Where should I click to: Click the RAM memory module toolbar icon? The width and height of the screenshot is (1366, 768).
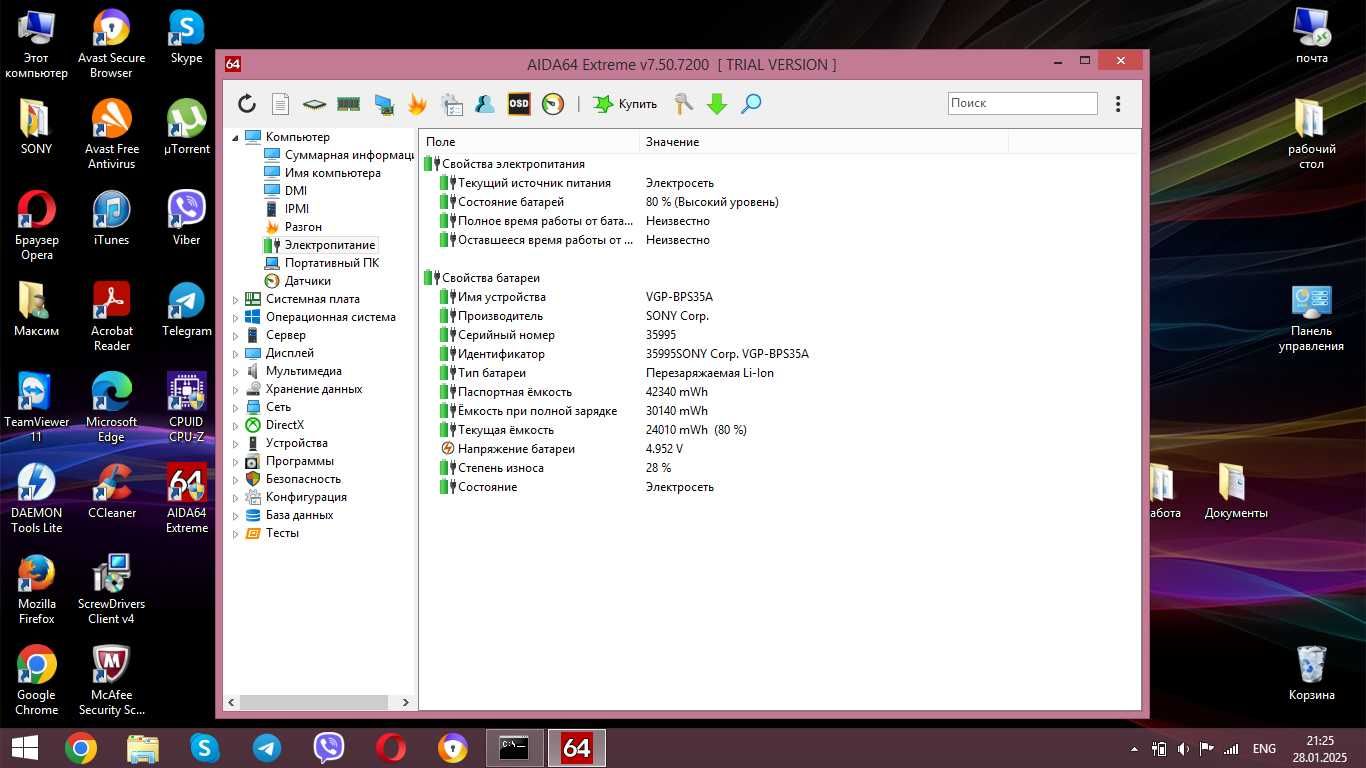(x=348, y=103)
